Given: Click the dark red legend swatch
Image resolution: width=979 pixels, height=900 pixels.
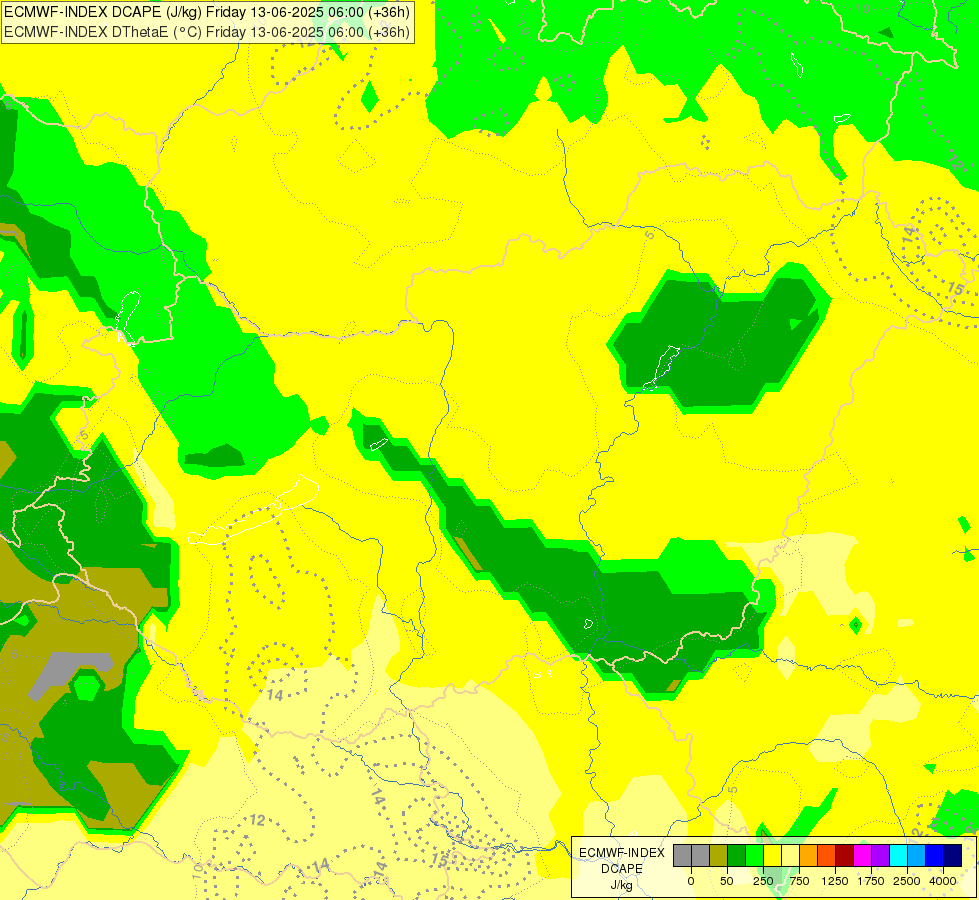Looking at the screenshot, I should click(x=845, y=855).
